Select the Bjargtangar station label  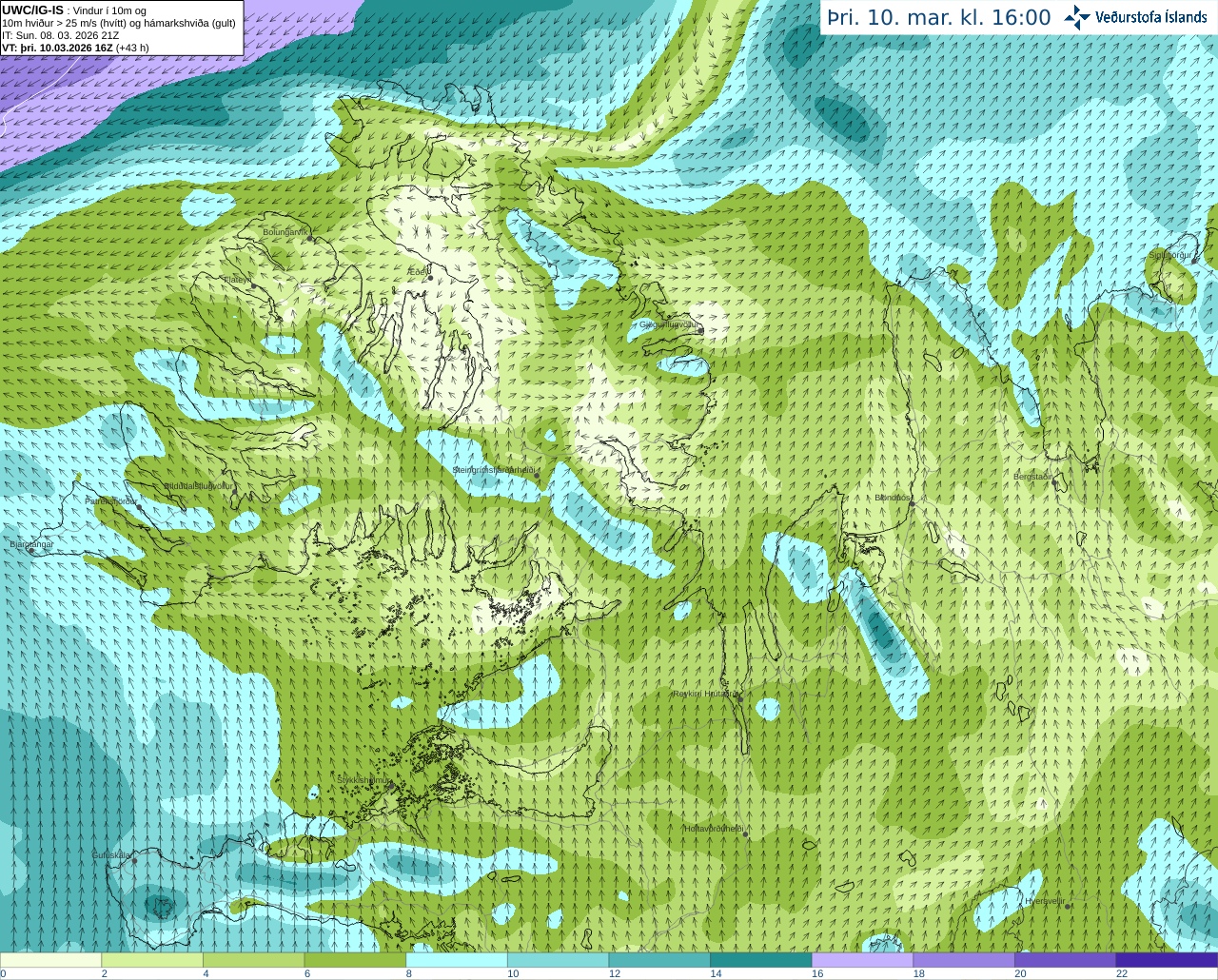[31, 544]
